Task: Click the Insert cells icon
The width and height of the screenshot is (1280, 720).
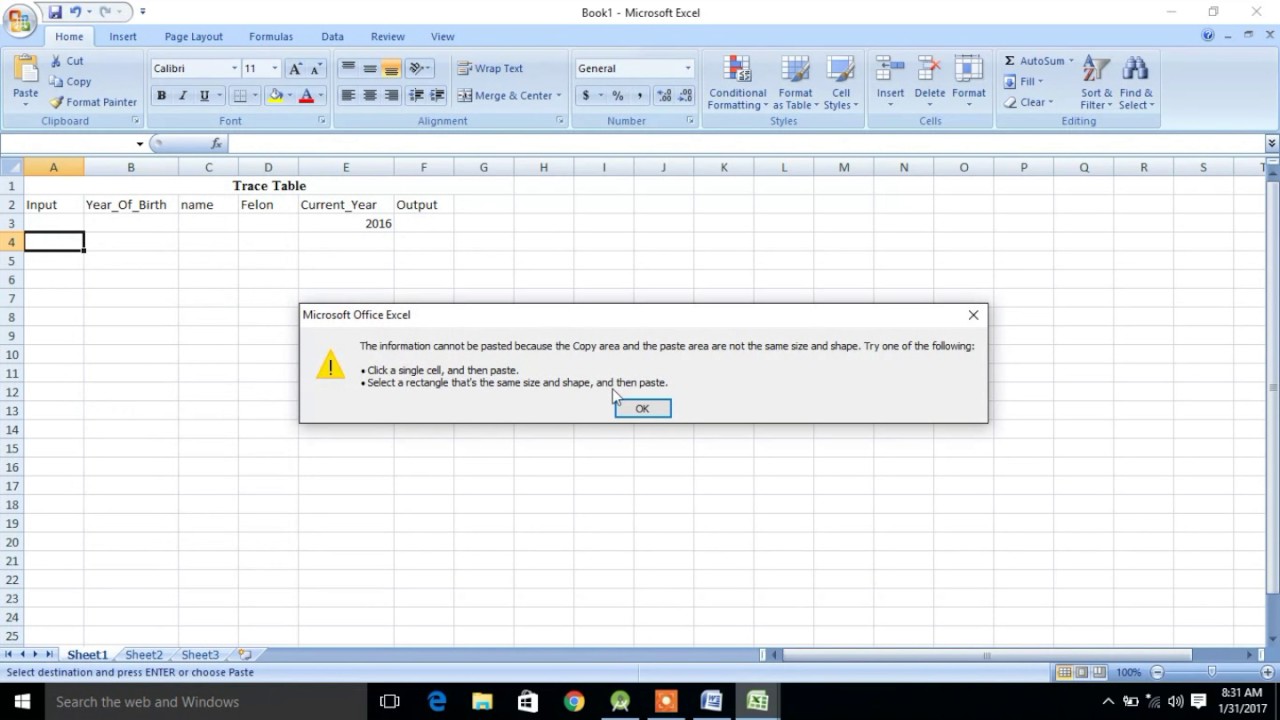Action: tap(890, 70)
